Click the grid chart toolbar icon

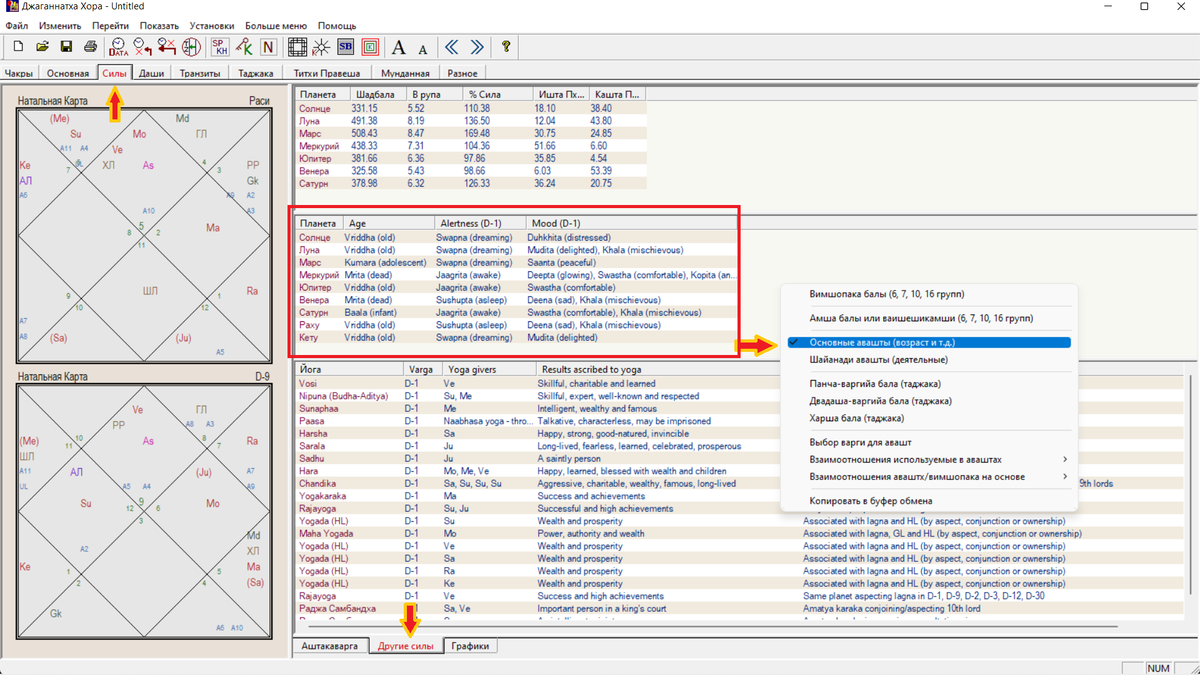297,46
